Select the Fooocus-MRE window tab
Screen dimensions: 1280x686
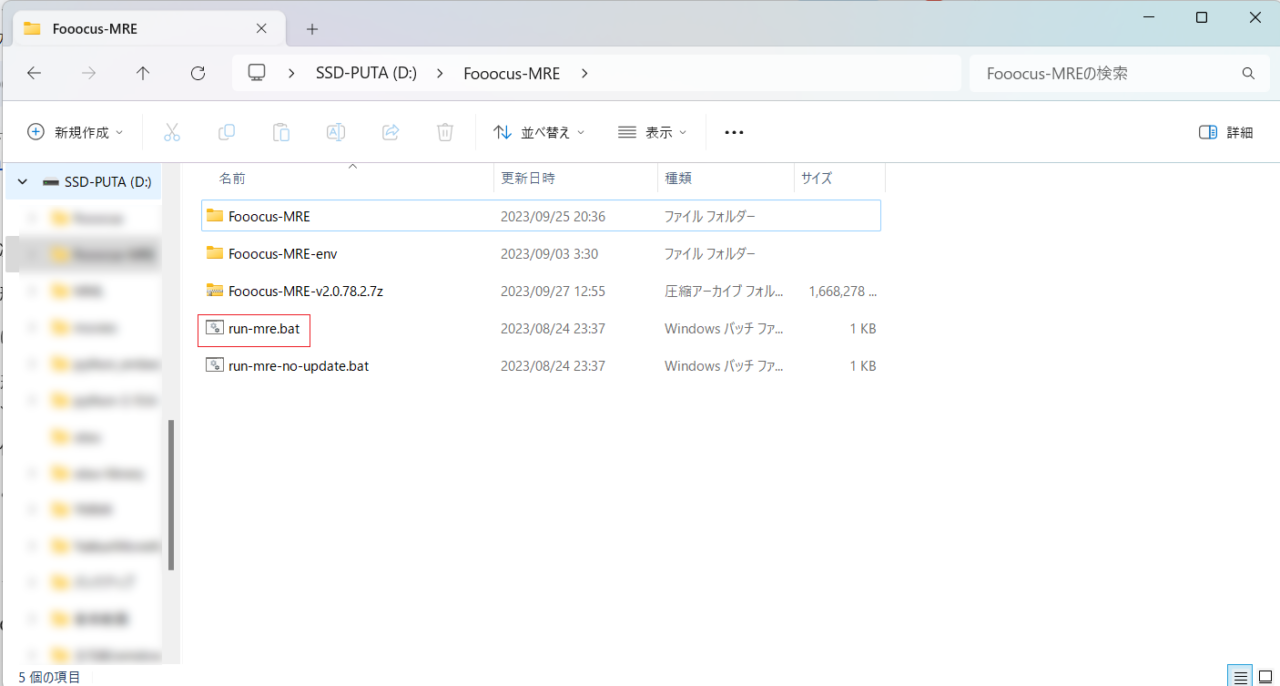click(x=140, y=29)
